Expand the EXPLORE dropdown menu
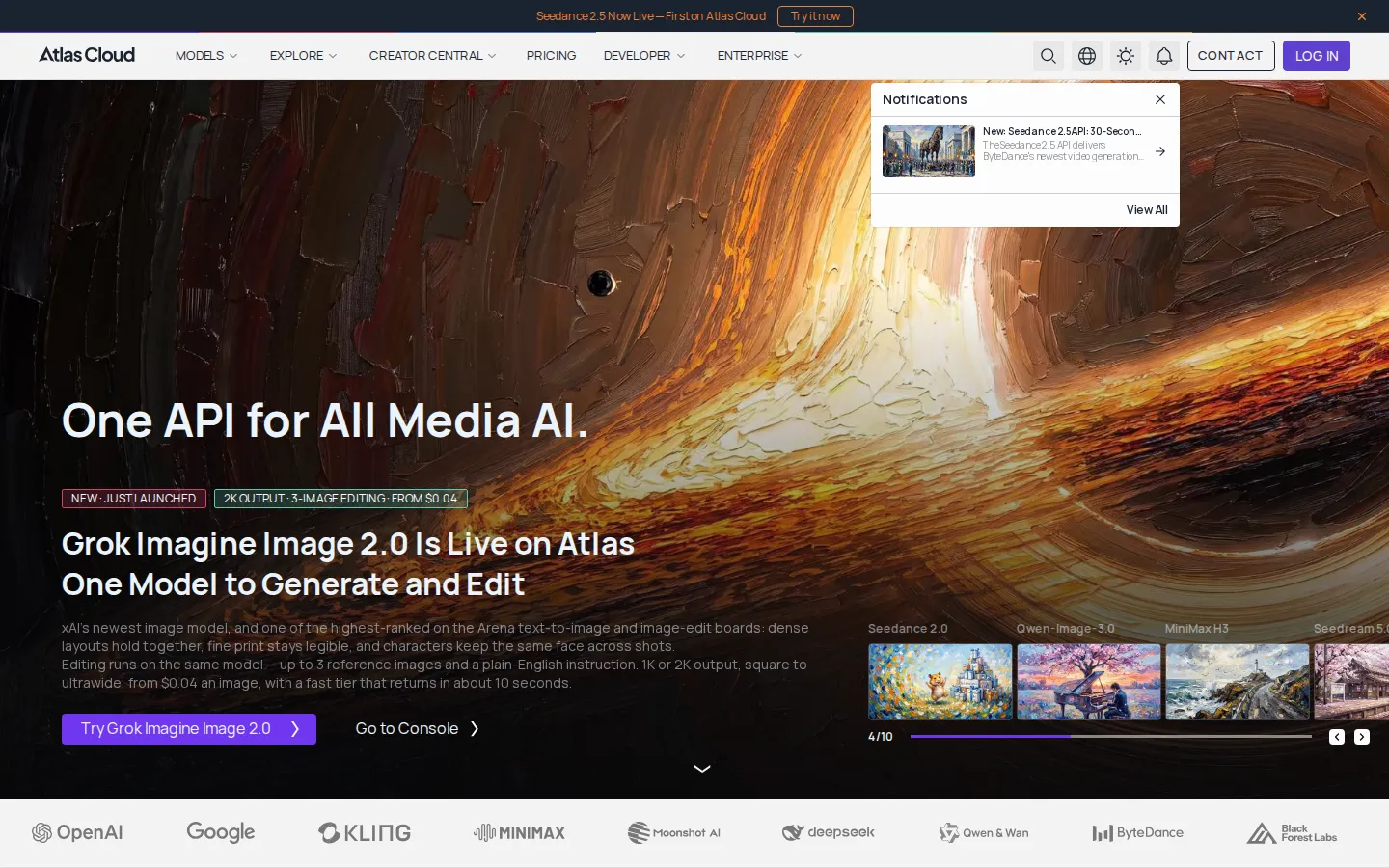 point(304,56)
